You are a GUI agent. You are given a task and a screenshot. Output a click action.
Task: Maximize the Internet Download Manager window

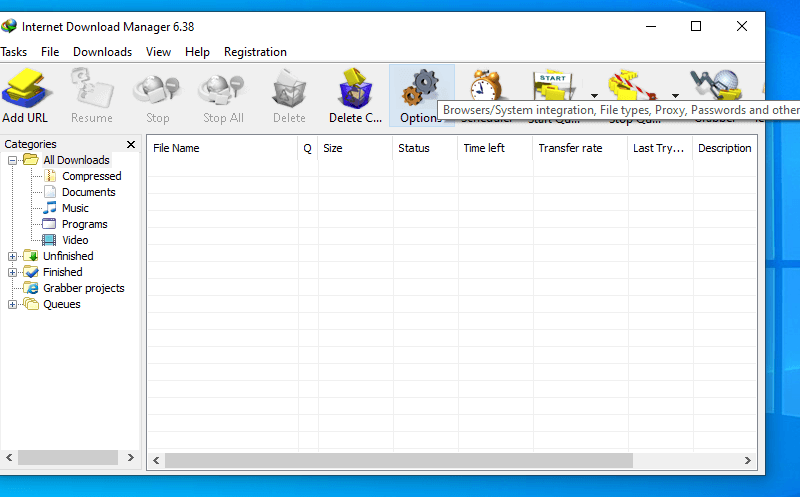696,26
